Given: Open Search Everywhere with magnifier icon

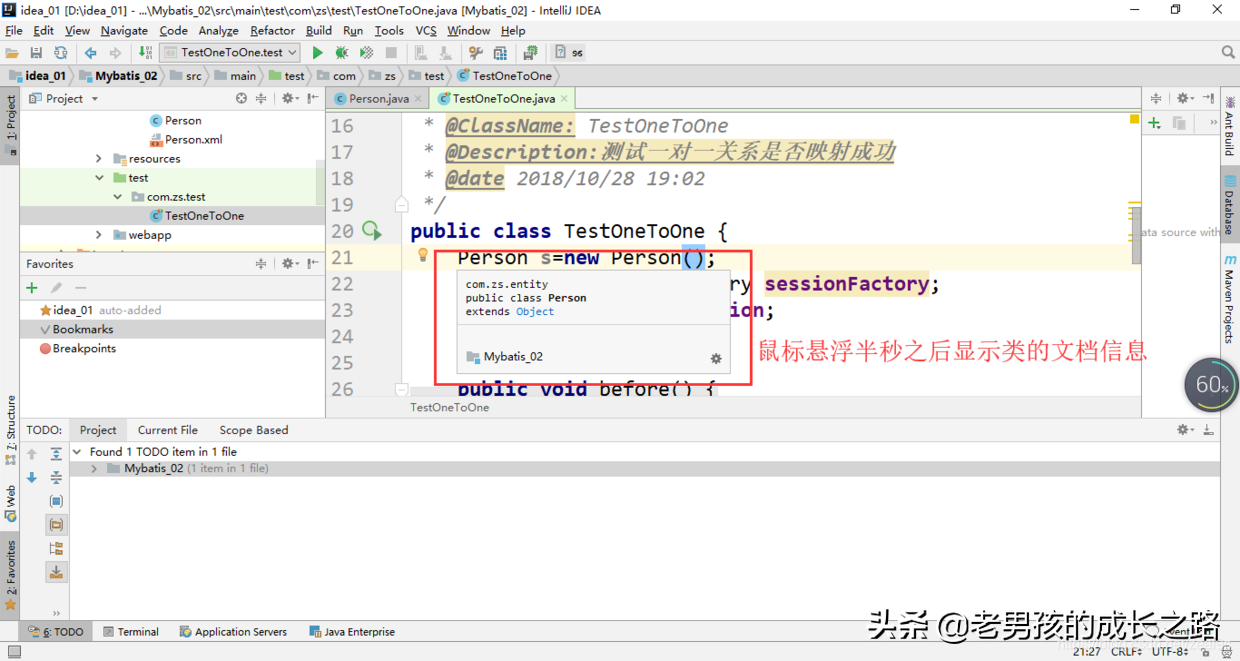Looking at the screenshot, I should point(1228,52).
